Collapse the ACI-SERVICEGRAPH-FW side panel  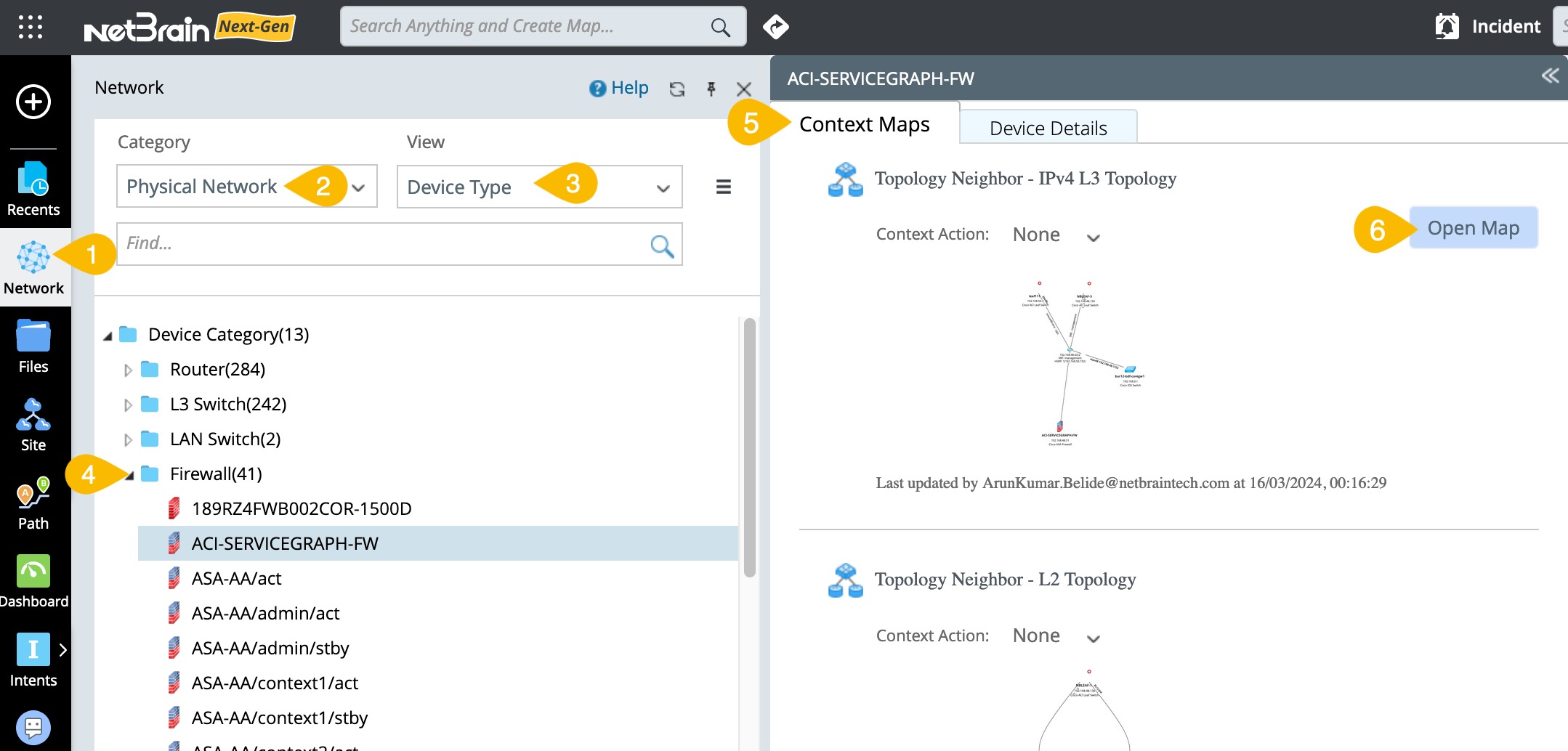(1550, 76)
